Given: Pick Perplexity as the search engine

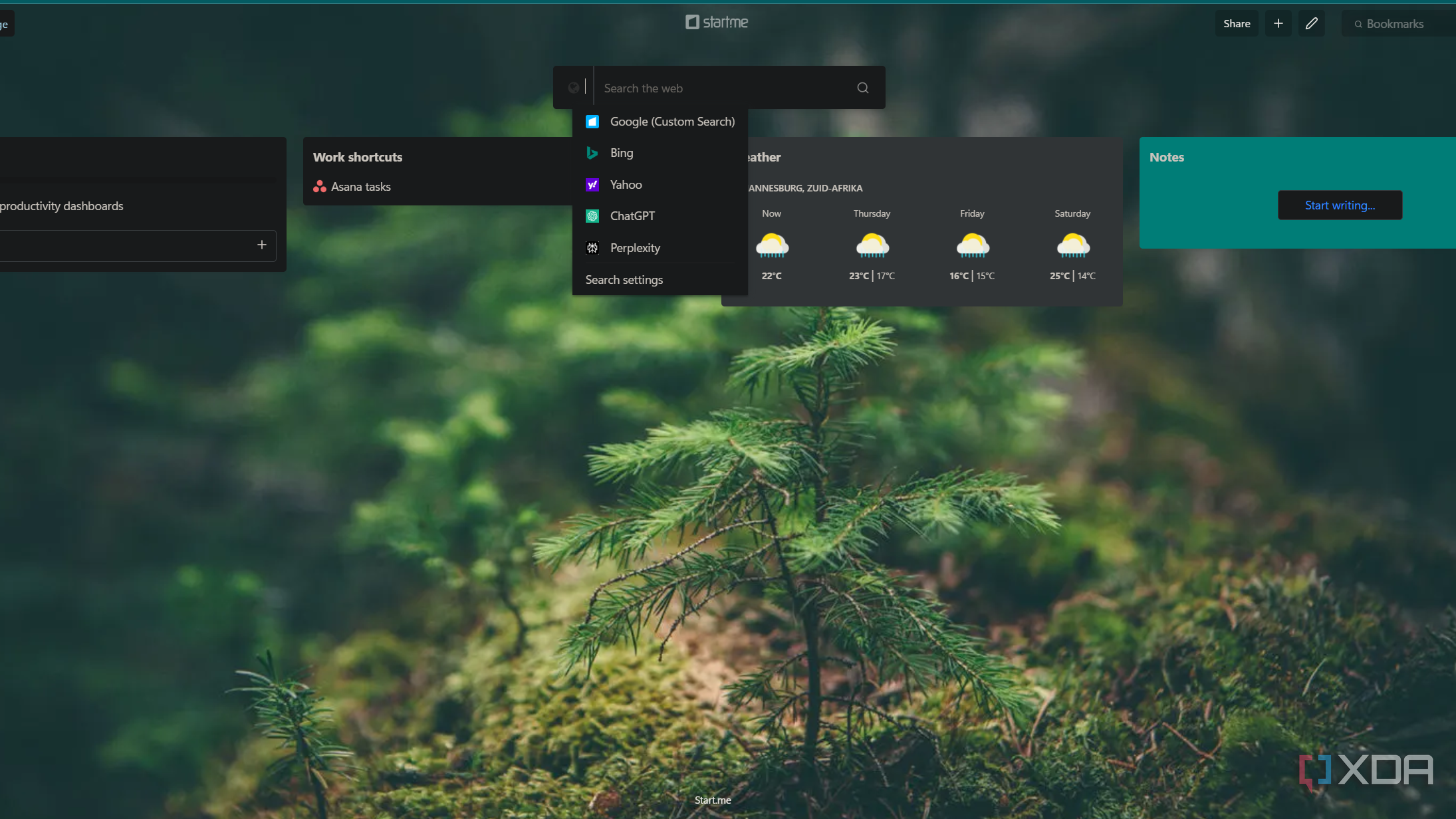Looking at the screenshot, I should pyautogui.click(x=660, y=248).
